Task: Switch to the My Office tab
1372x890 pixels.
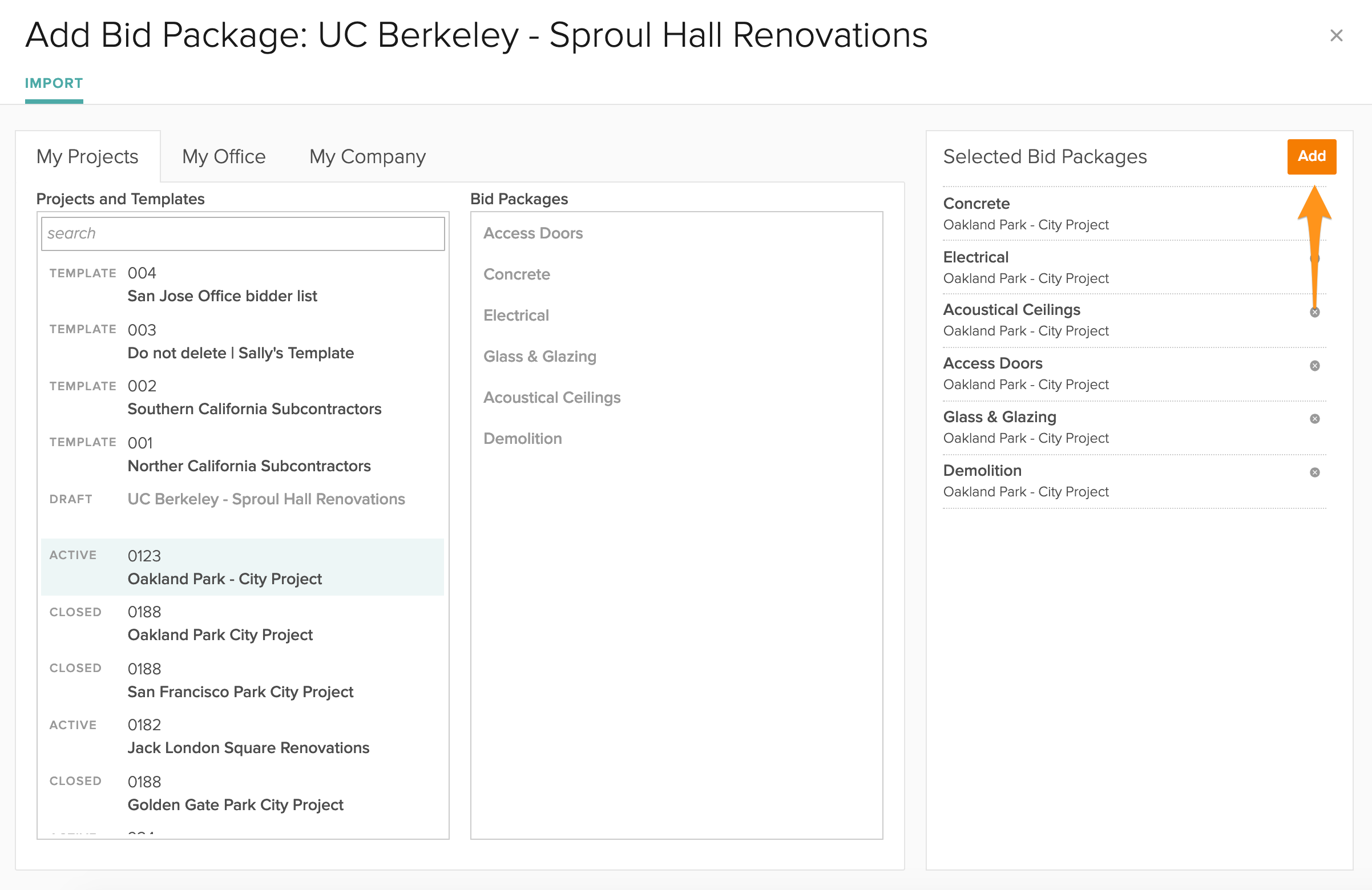Action: 224,157
